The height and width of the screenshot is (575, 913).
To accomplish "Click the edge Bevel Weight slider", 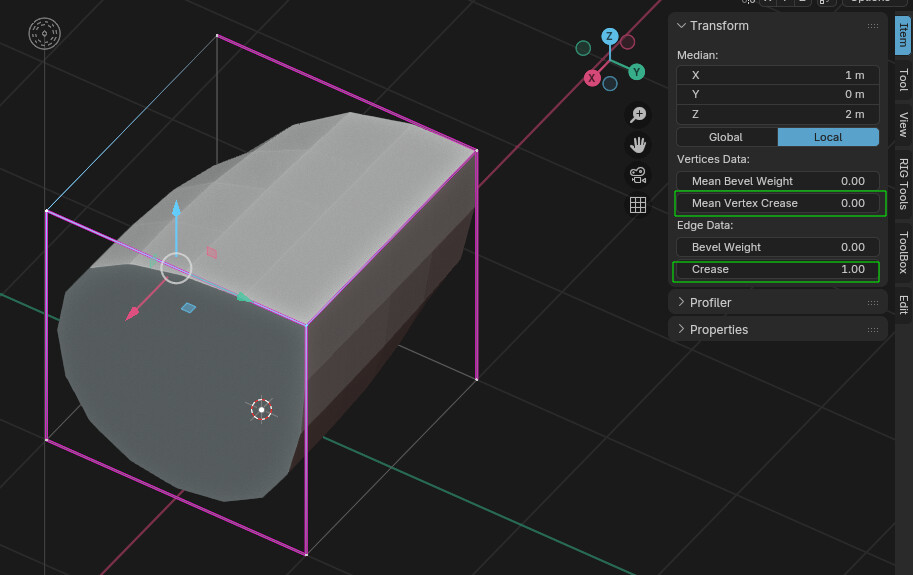I will coord(777,247).
